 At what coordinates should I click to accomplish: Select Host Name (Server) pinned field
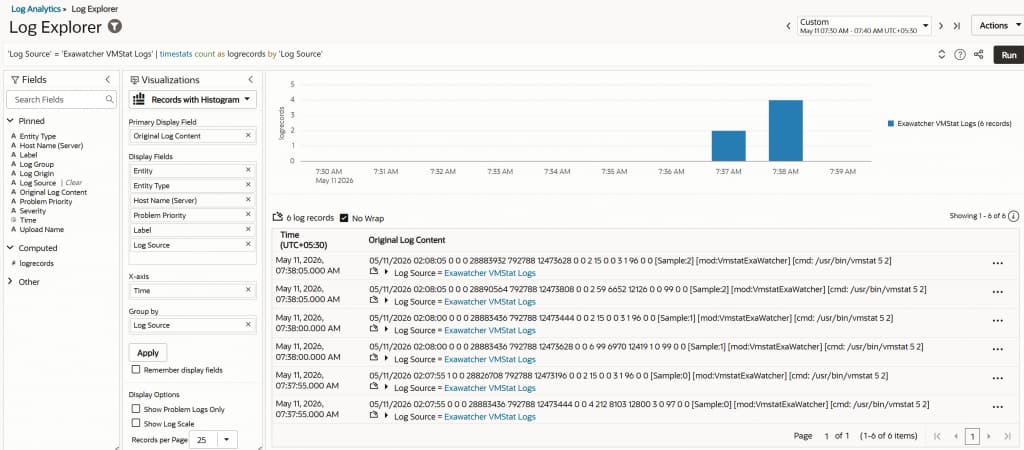pyautogui.click(x=51, y=146)
